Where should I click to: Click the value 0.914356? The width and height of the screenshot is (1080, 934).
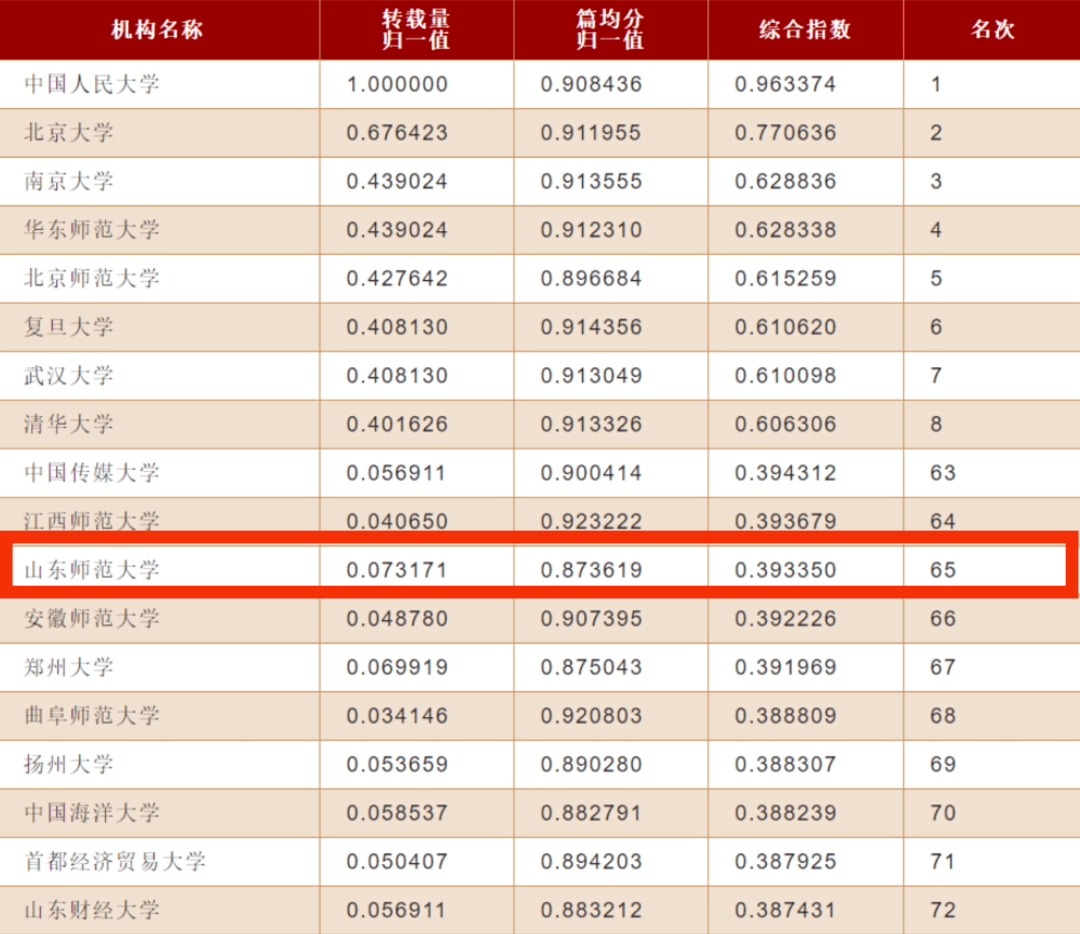point(592,326)
